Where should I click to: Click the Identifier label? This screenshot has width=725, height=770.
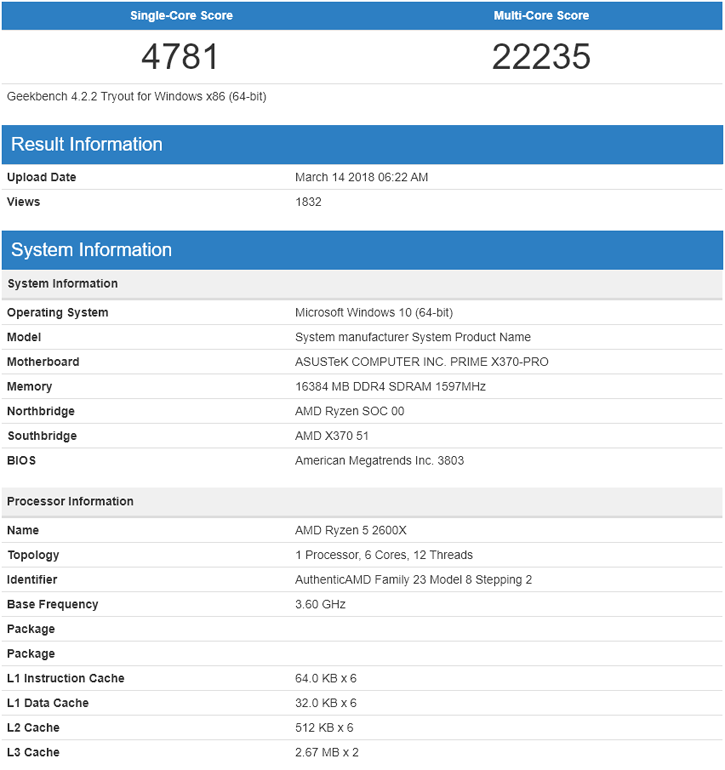coord(32,580)
